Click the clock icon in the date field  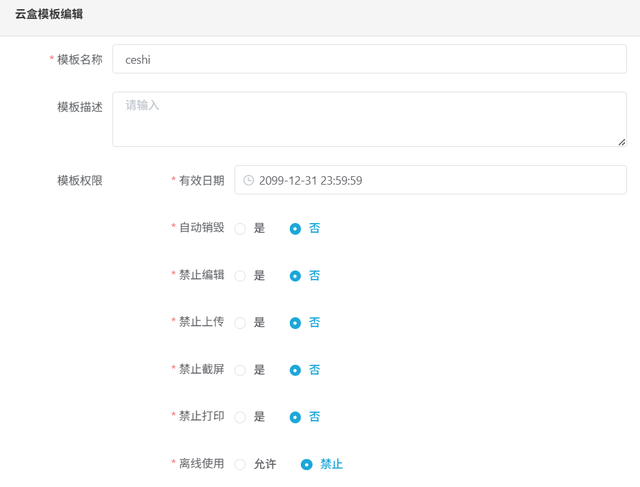[x=249, y=181]
